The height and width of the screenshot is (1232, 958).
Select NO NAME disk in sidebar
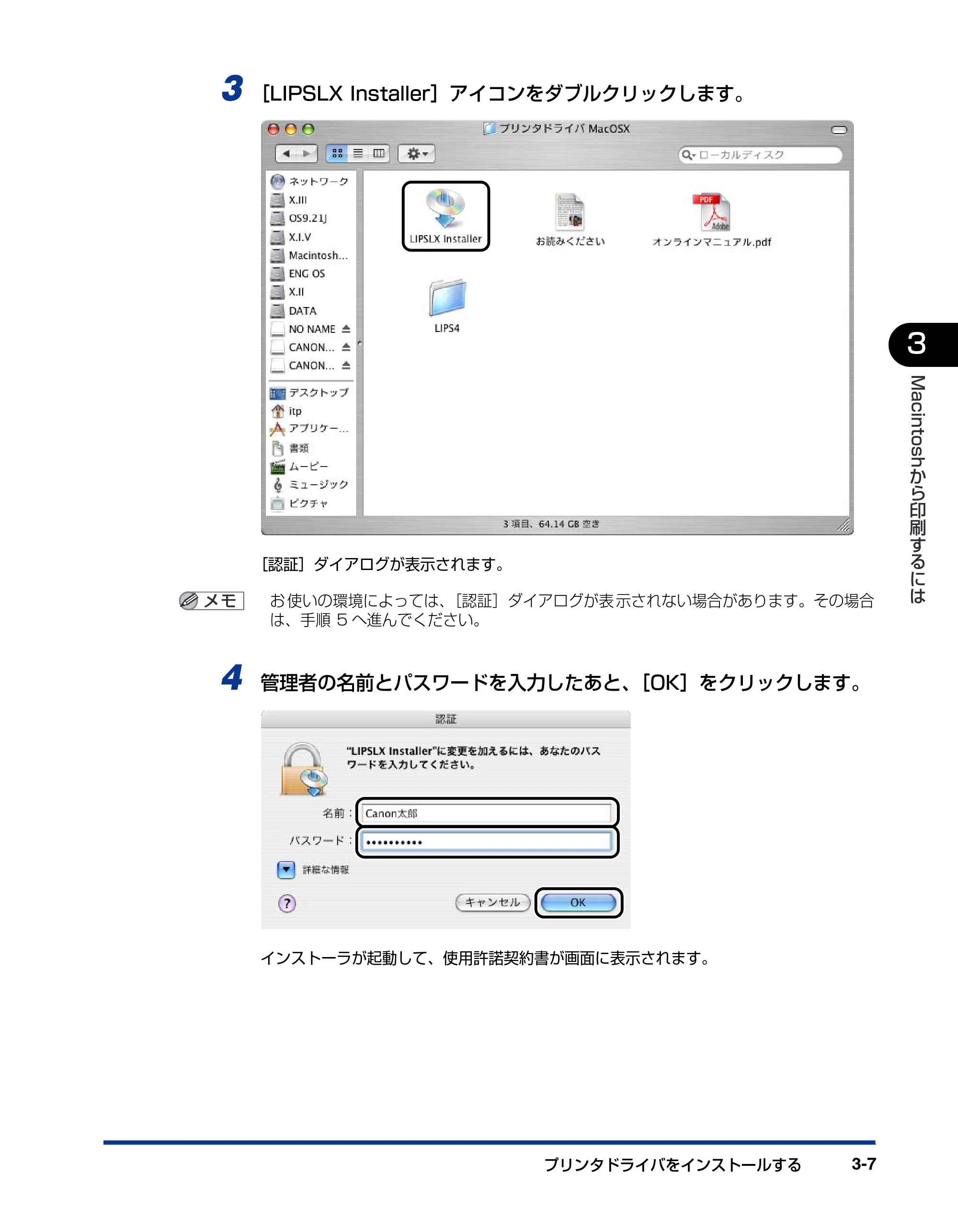pyautogui.click(x=303, y=329)
